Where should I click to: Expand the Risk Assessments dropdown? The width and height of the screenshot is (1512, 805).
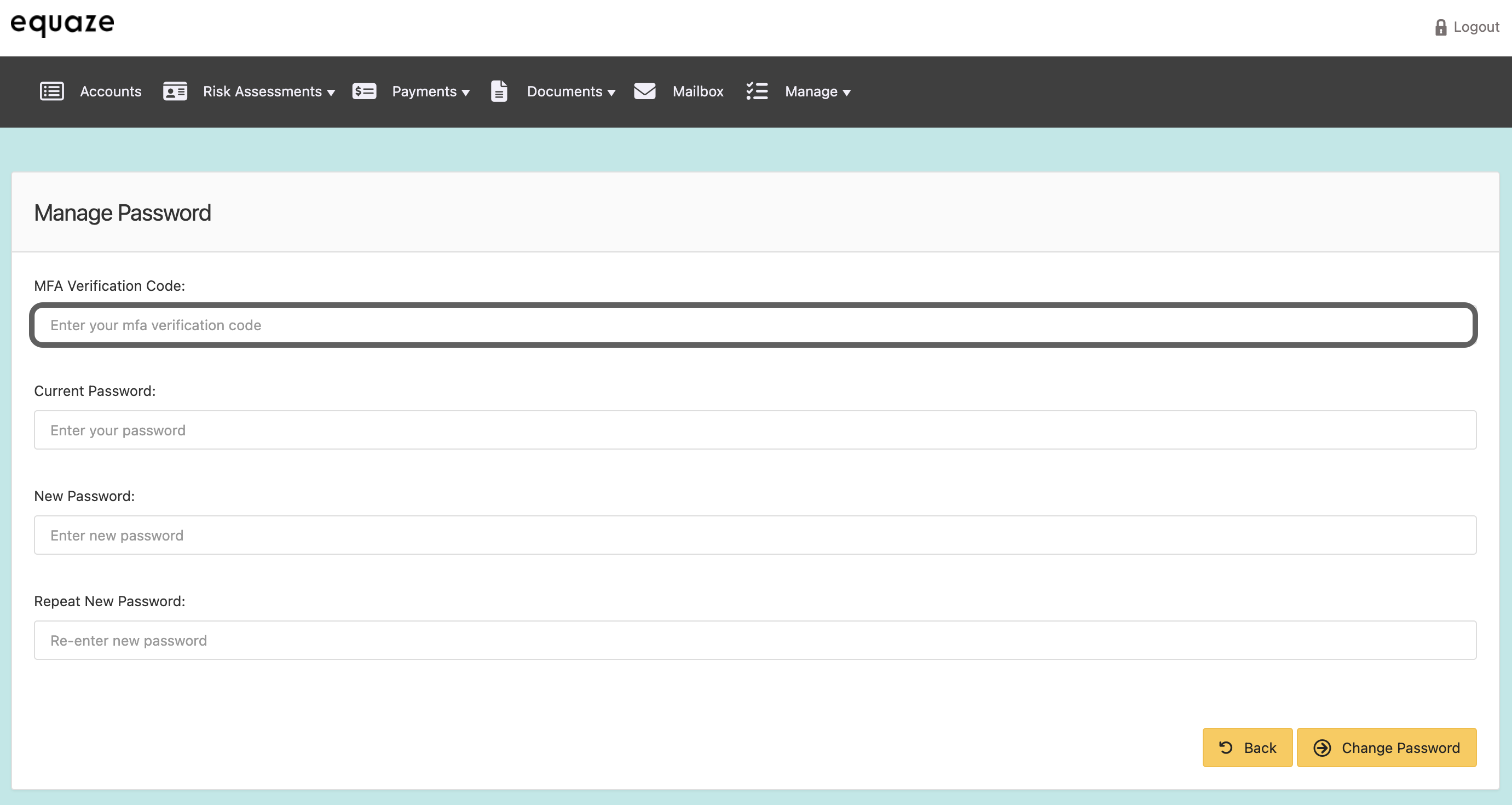click(269, 91)
